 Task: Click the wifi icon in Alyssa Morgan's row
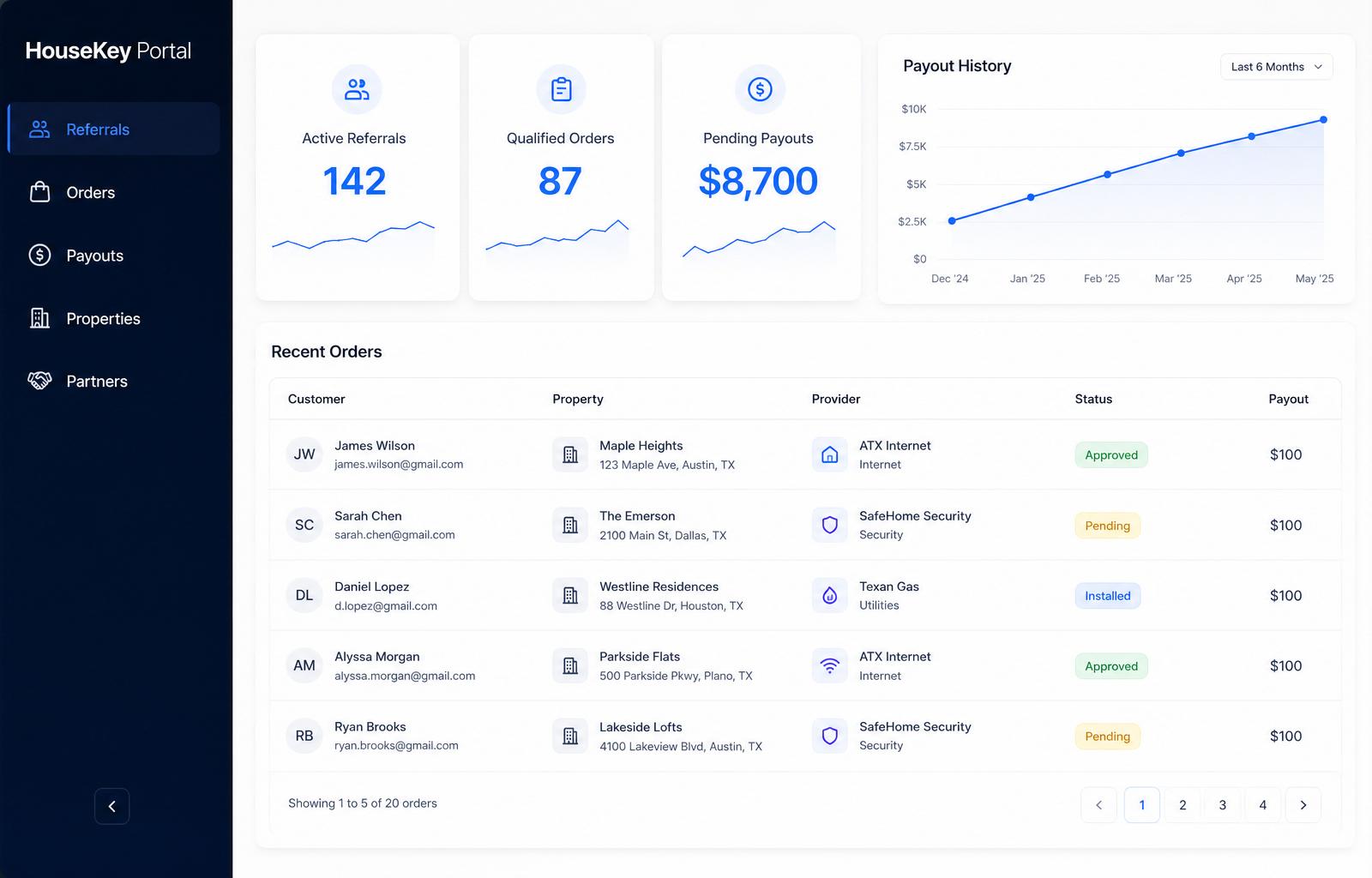pos(830,665)
